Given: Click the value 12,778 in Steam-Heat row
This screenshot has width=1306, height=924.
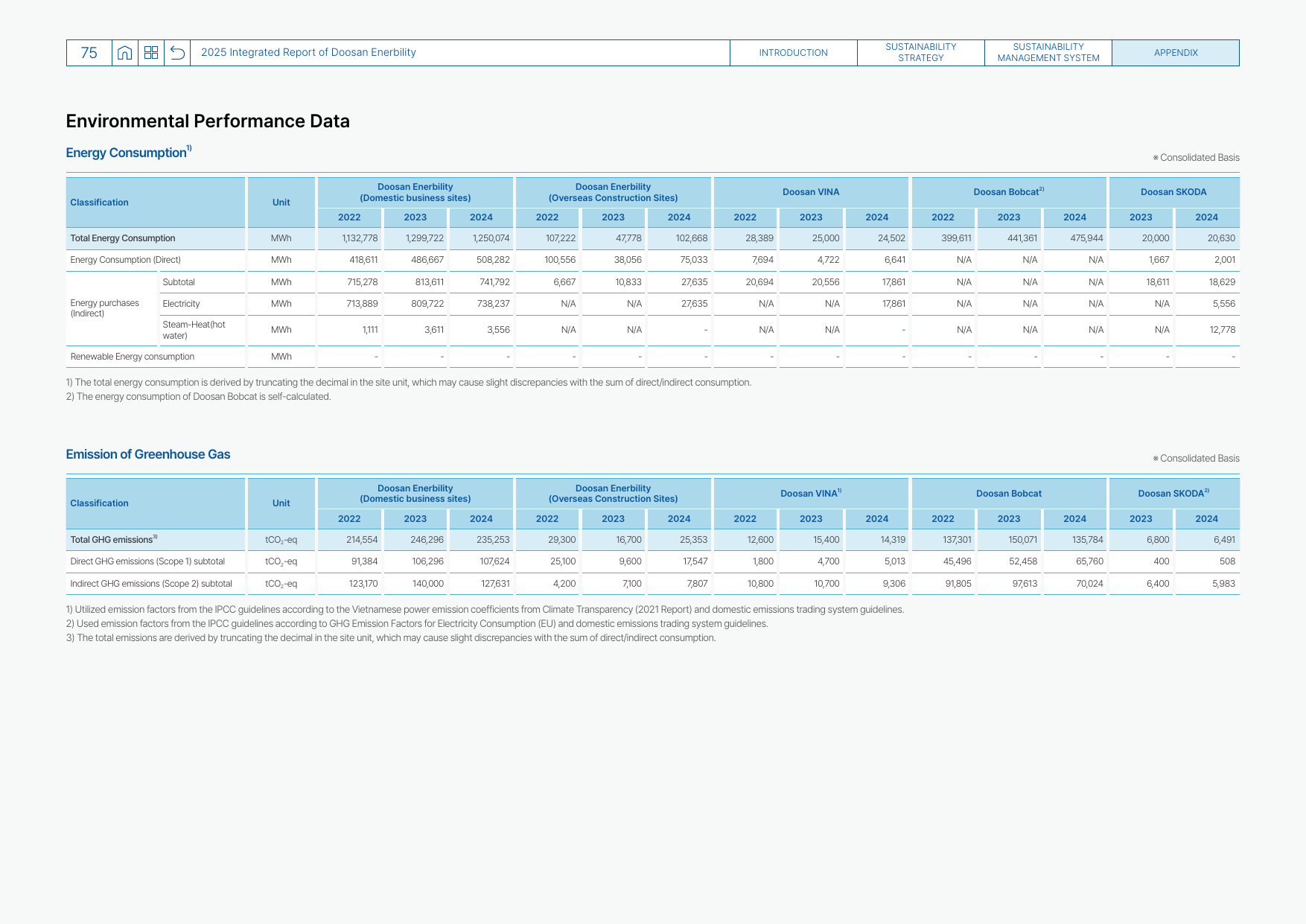Looking at the screenshot, I should click(x=1222, y=330).
